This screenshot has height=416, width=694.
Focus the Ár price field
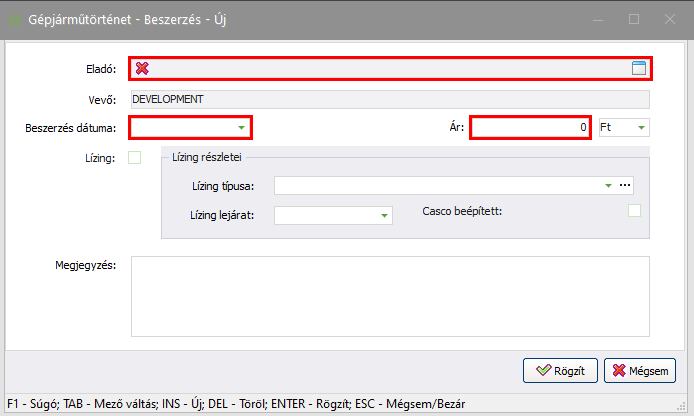coord(530,128)
